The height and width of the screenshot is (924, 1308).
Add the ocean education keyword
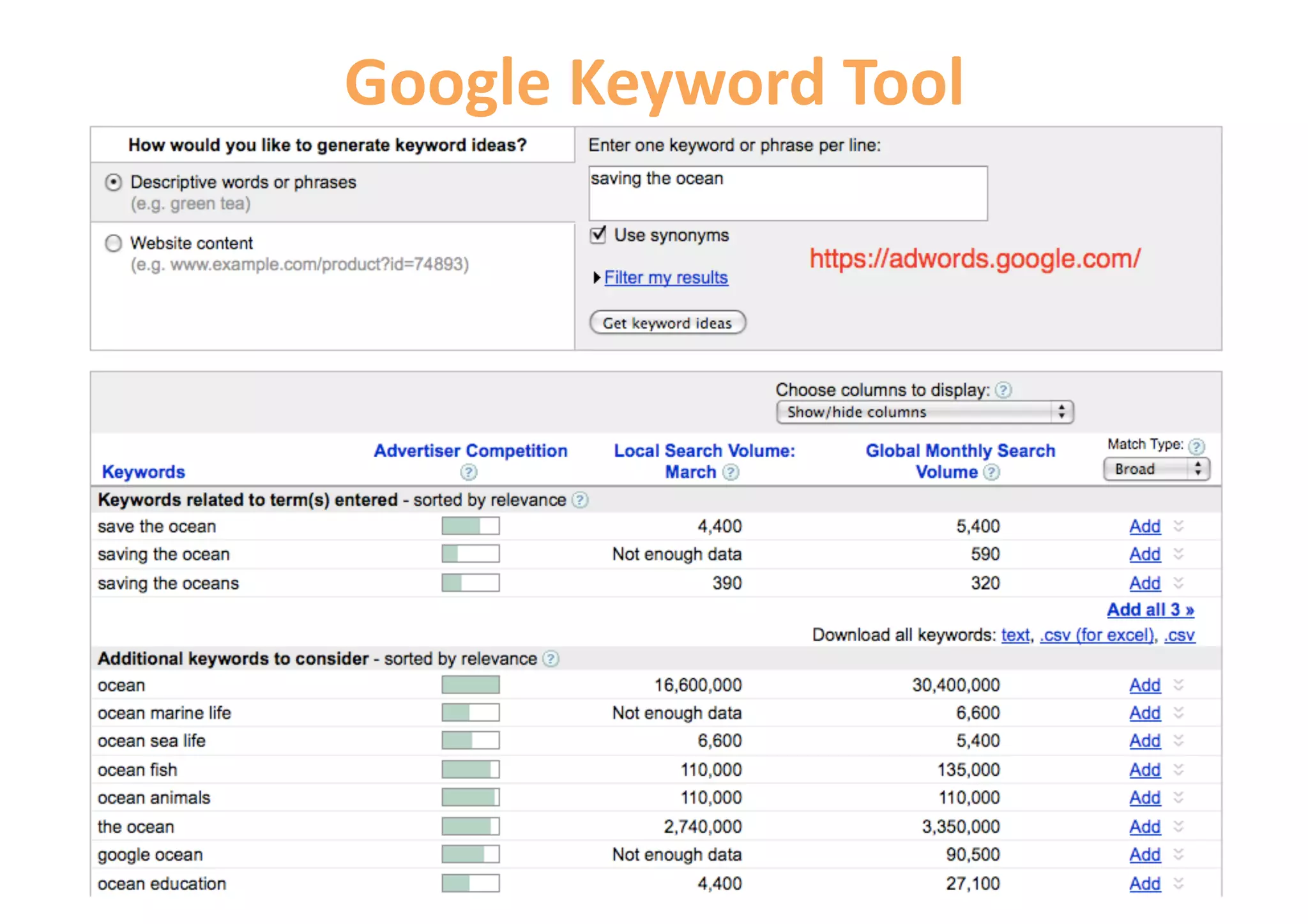[1144, 884]
